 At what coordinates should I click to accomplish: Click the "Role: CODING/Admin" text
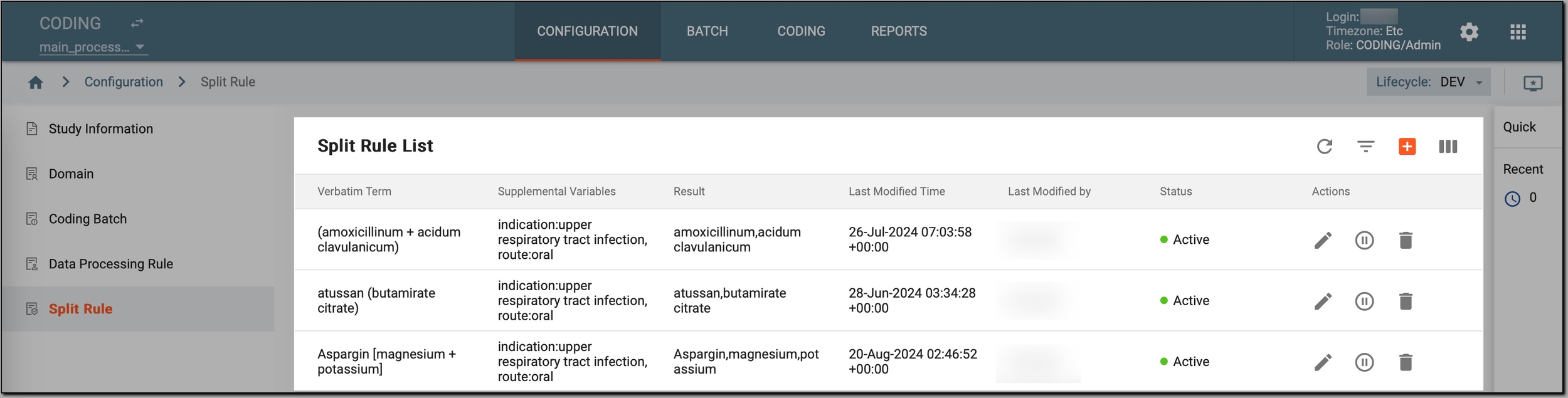click(x=1383, y=45)
